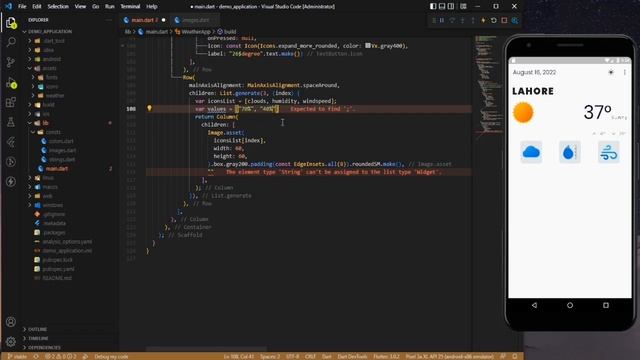The width and height of the screenshot is (640, 360).
Task: Open the Testing flask icon view
Action: (x=11, y=122)
